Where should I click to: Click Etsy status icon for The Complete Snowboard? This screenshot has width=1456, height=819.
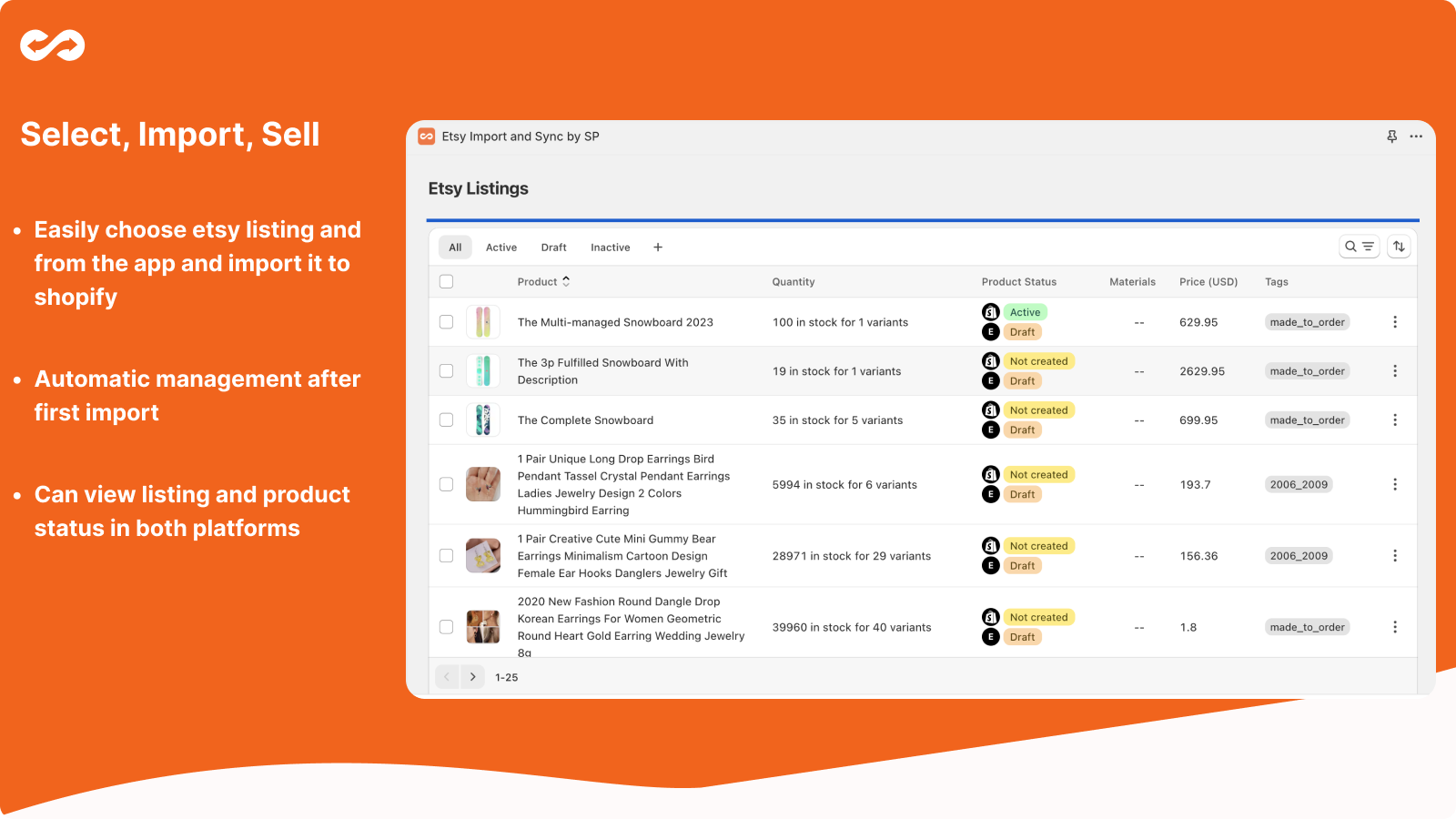coord(991,430)
